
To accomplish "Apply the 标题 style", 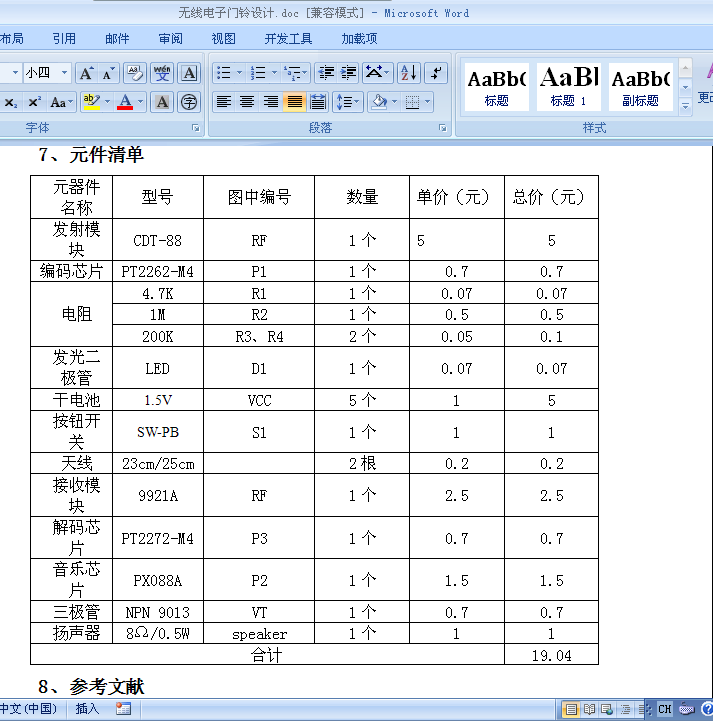I will click(x=496, y=87).
